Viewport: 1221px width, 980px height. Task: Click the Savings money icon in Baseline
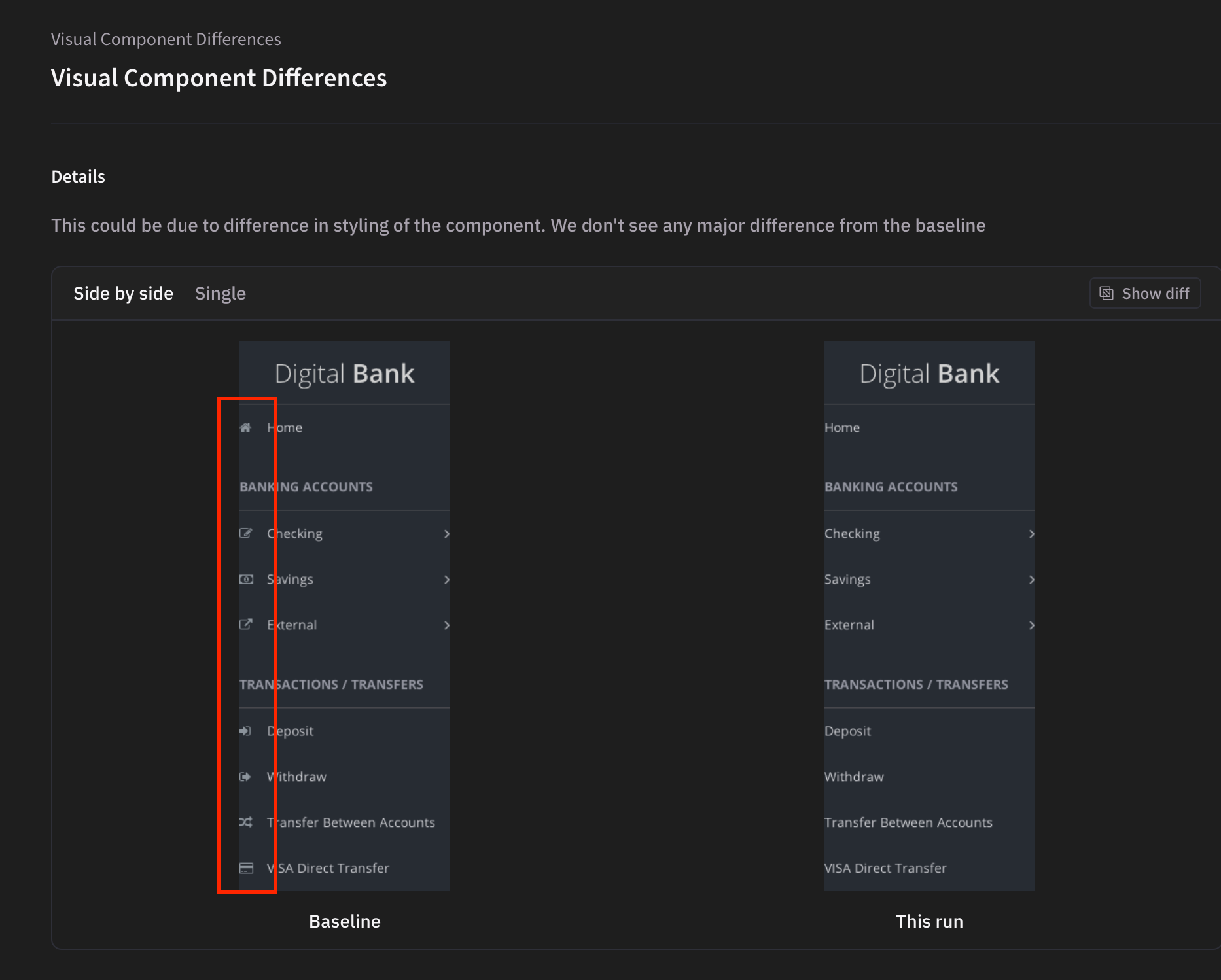(x=246, y=579)
